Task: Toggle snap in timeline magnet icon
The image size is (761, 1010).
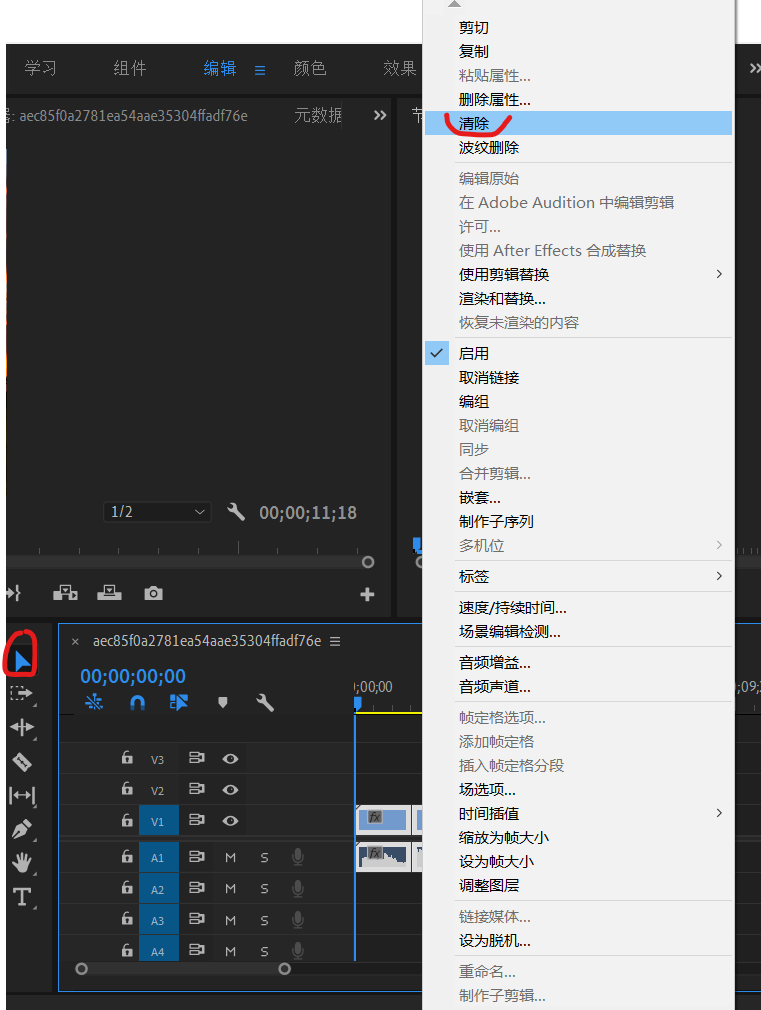Action: (x=138, y=703)
